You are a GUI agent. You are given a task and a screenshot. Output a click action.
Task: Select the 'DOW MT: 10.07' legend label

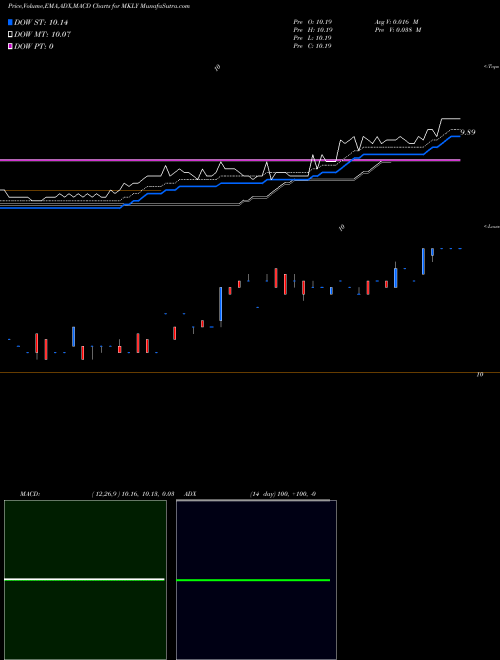[x=43, y=35]
